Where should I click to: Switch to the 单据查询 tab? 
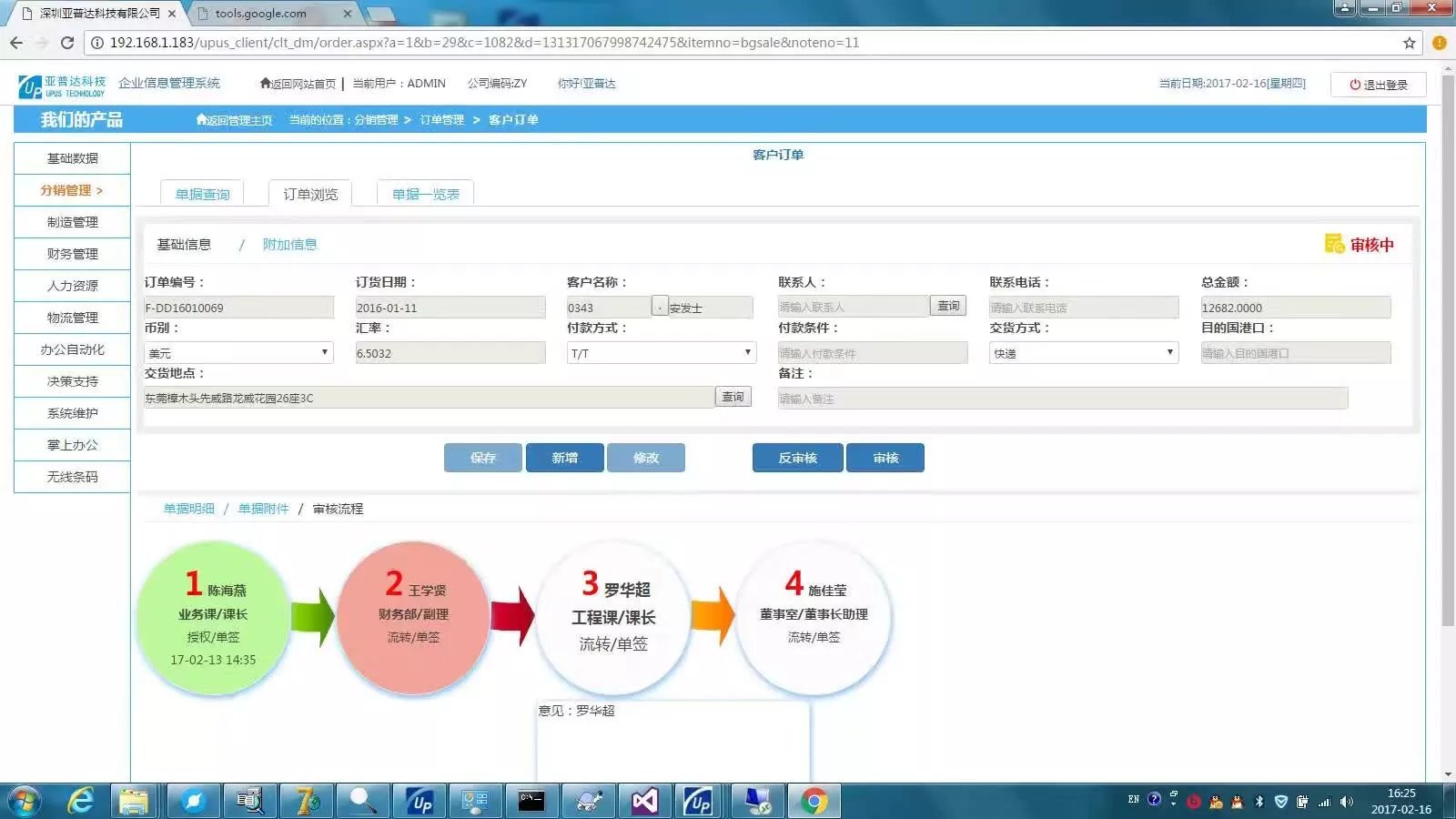pyautogui.click(x=202, y=194)
